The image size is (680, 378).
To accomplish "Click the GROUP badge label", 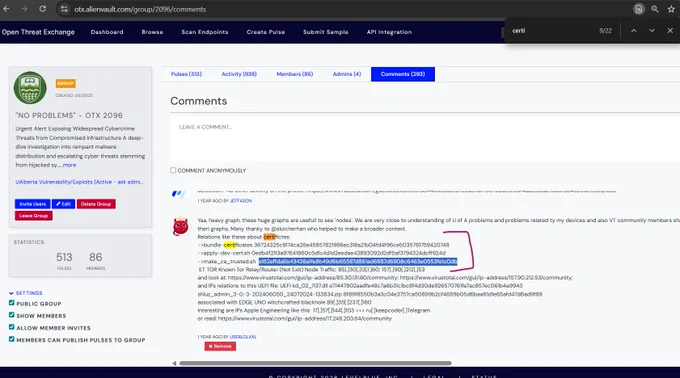I will click(x=65, y=83).
